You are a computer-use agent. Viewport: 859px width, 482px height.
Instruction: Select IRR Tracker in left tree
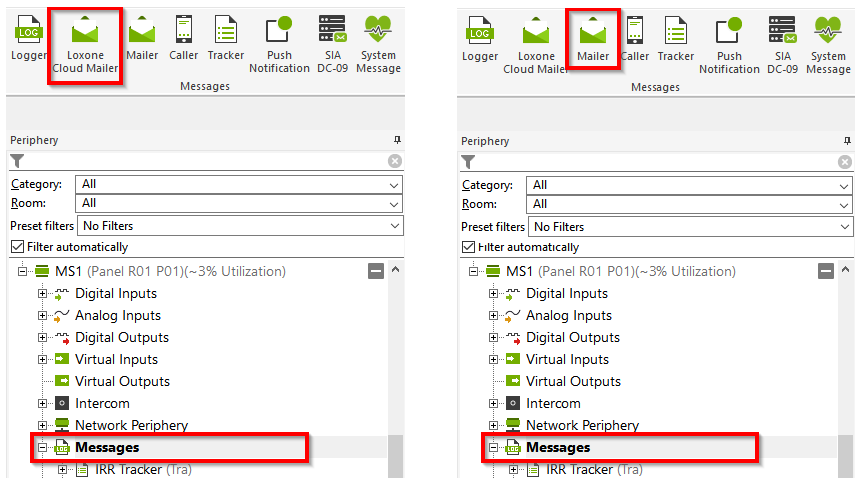(143, 469)
